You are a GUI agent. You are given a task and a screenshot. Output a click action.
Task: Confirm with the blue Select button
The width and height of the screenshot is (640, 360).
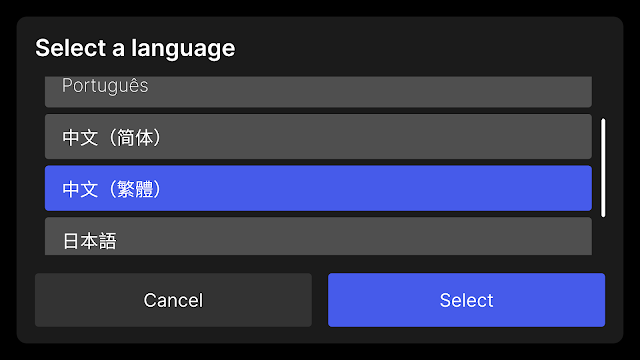(x=466, y=300)
